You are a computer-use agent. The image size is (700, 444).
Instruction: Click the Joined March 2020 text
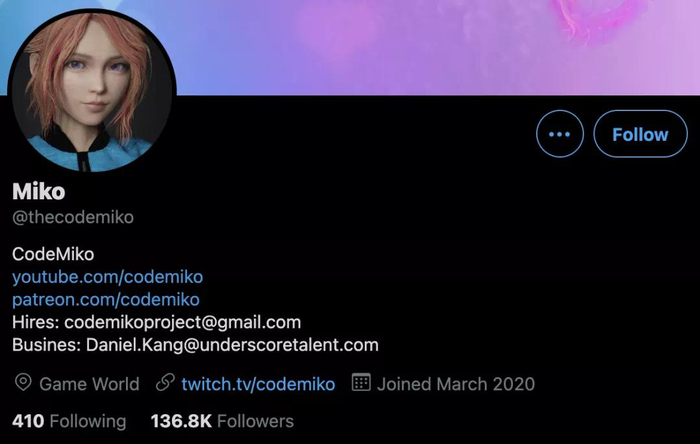pos(457,383)
